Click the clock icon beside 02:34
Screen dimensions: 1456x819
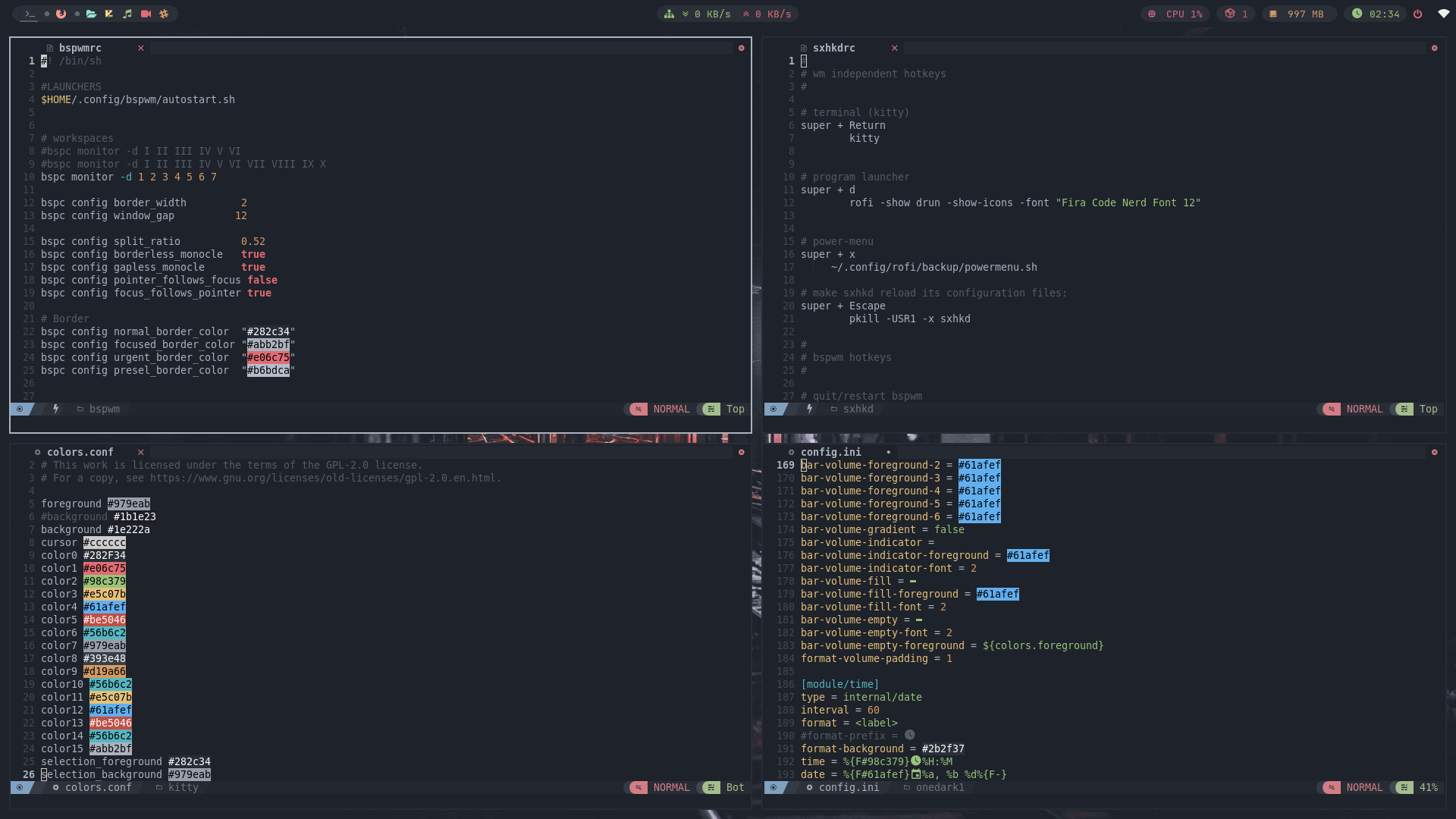[1357, 14]
